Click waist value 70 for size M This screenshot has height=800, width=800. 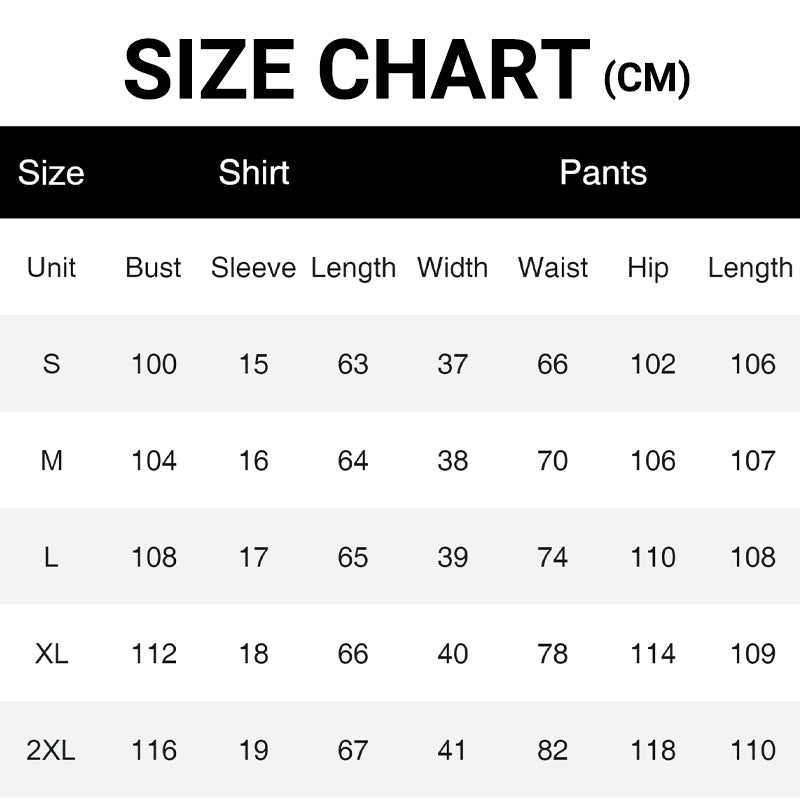coord(553,461)
